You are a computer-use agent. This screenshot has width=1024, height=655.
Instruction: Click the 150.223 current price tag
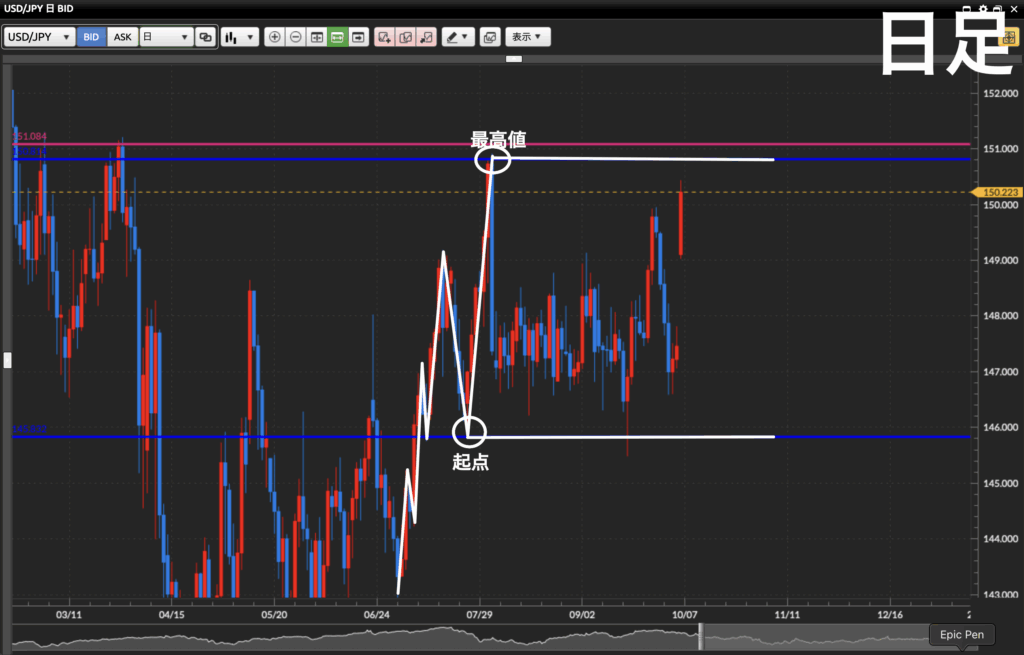997,192
